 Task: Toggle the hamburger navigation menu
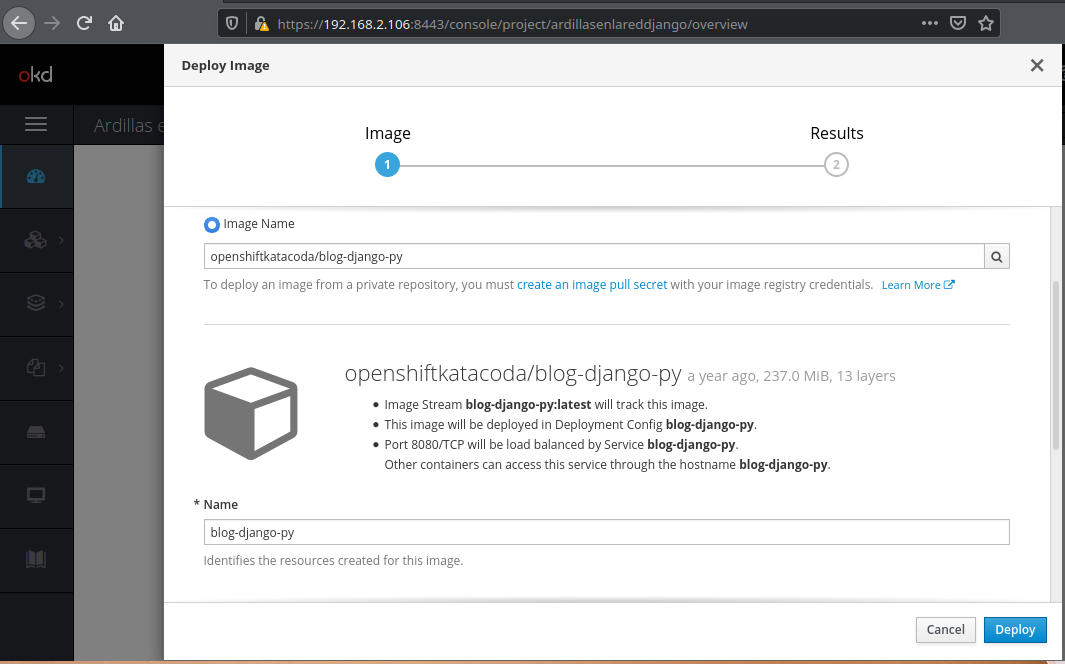[x=36, y=124]
